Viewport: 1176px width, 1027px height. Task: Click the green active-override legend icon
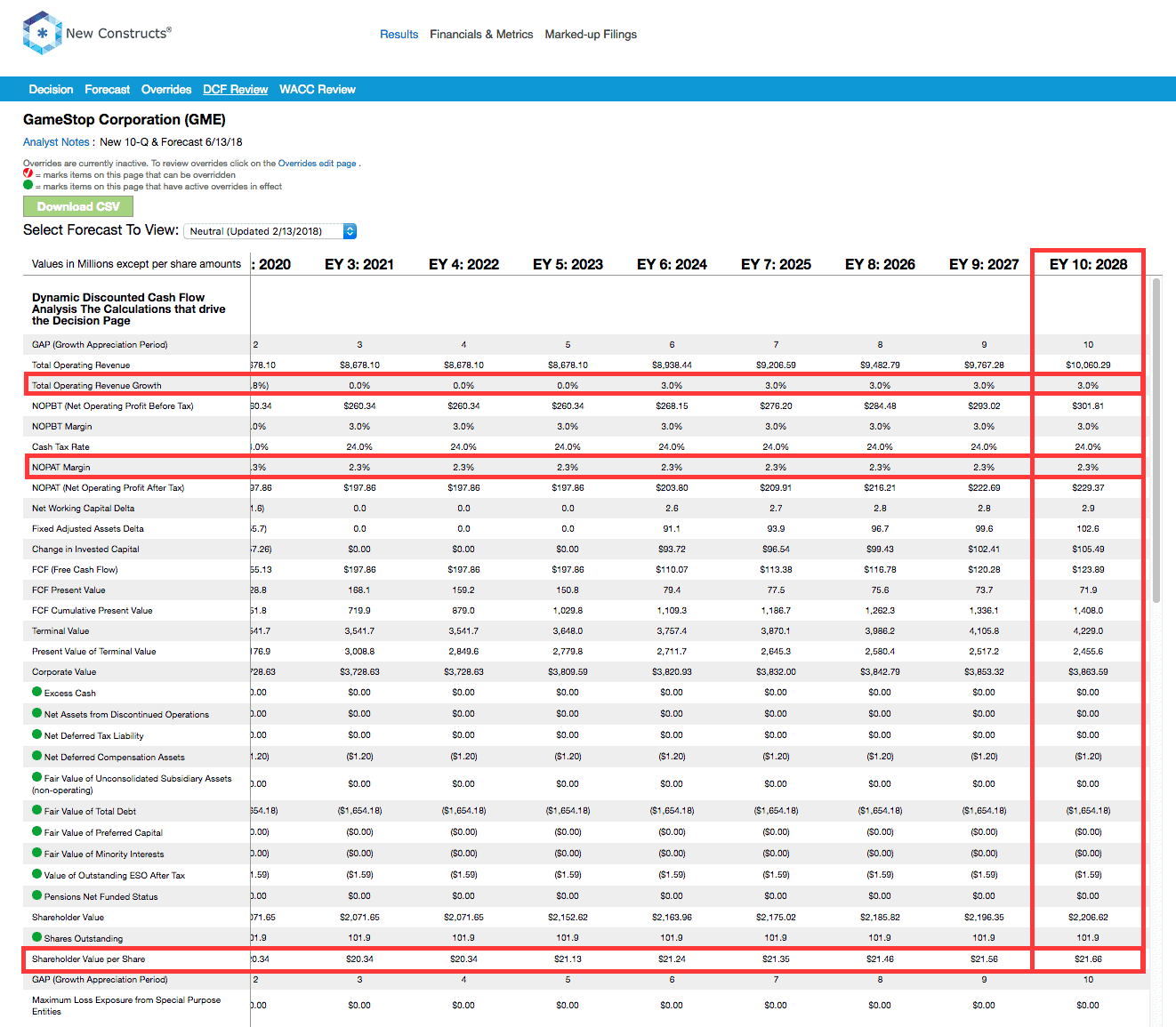point(28,185)
